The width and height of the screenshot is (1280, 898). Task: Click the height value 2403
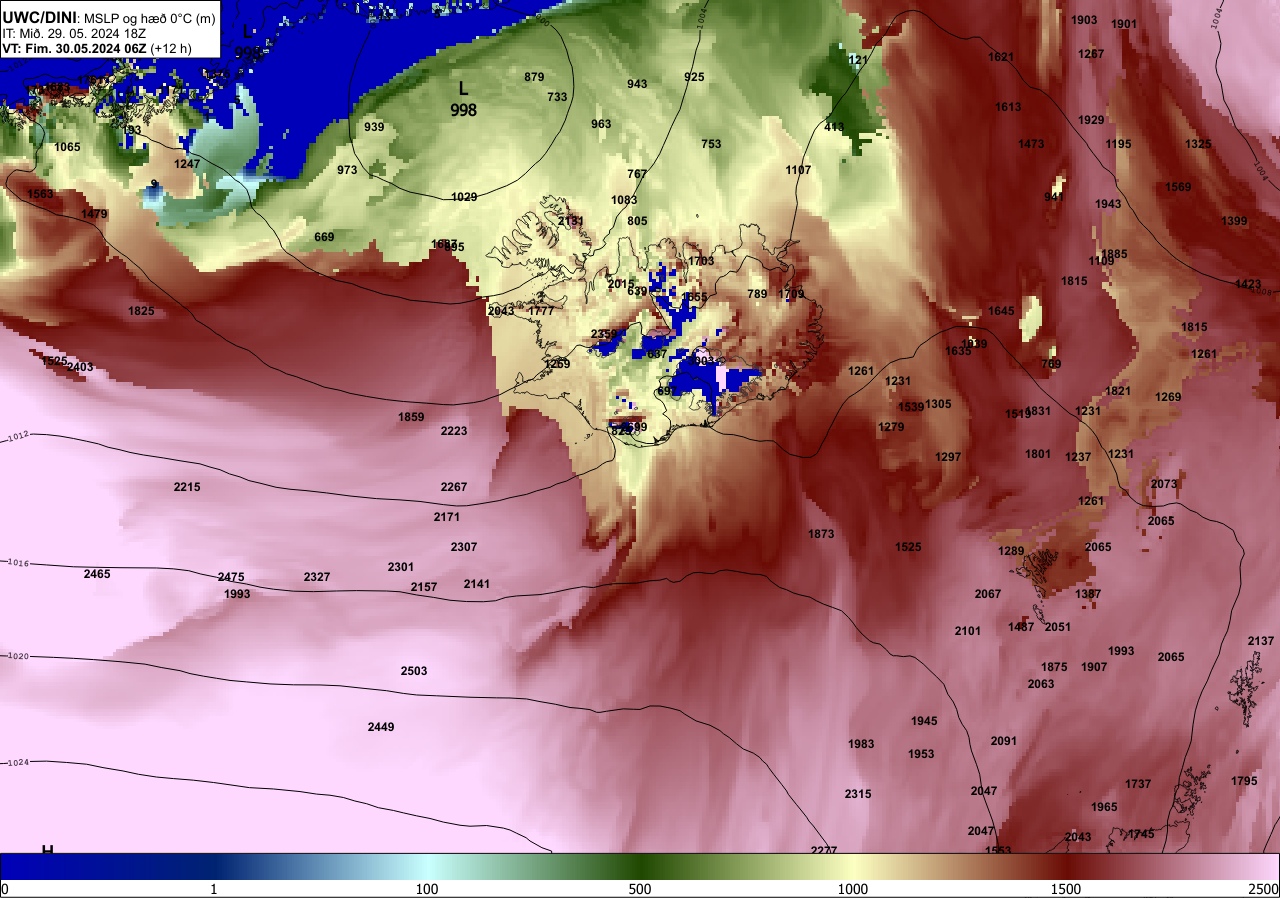(80, 367)
